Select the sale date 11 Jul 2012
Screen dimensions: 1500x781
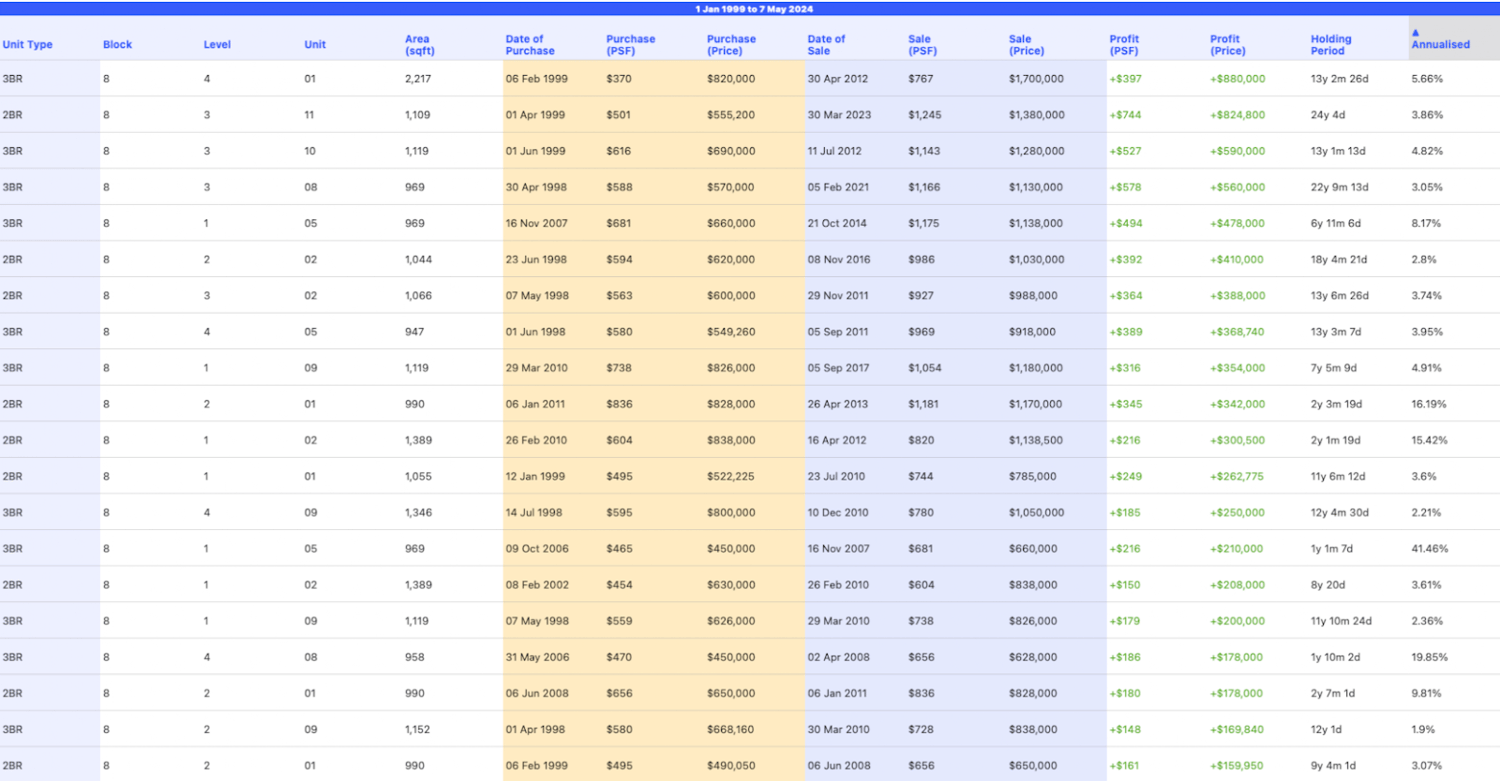point(836,151)
